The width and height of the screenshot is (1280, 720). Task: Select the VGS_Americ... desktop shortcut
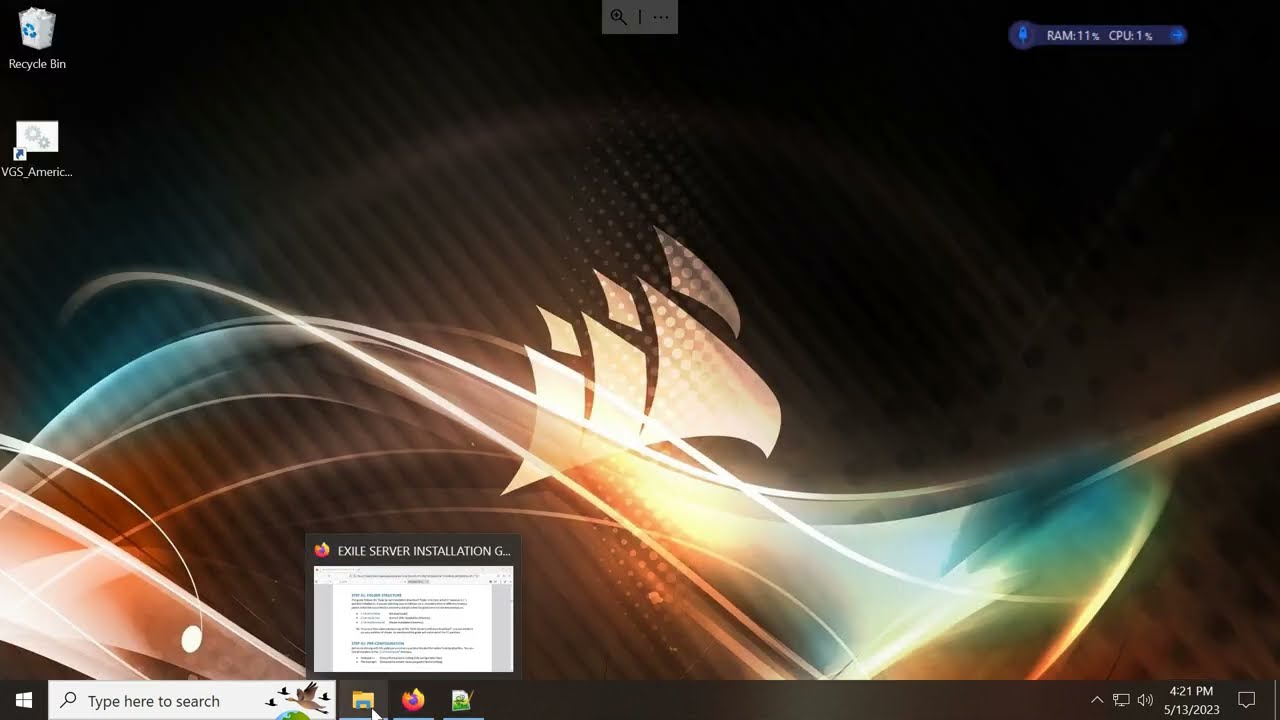pos(37,149)
